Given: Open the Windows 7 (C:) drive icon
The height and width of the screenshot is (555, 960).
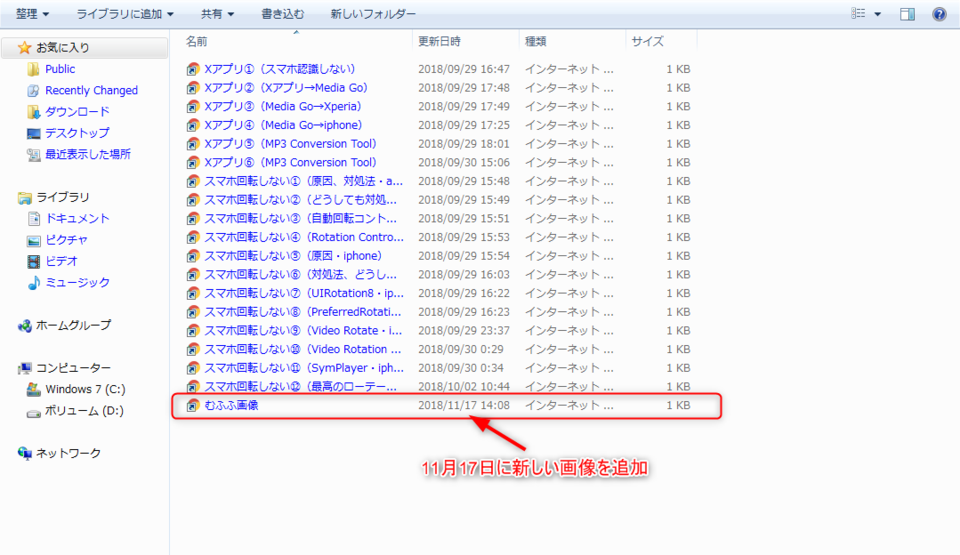Looking at the screenshot, I should pos(33,390).
